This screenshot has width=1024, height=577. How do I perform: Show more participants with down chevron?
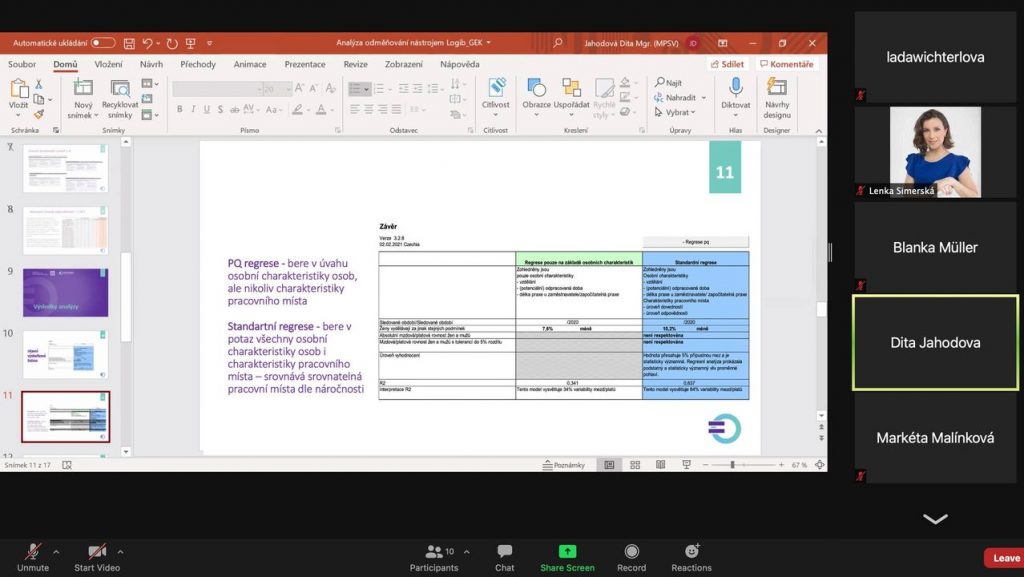pos(935,519)
